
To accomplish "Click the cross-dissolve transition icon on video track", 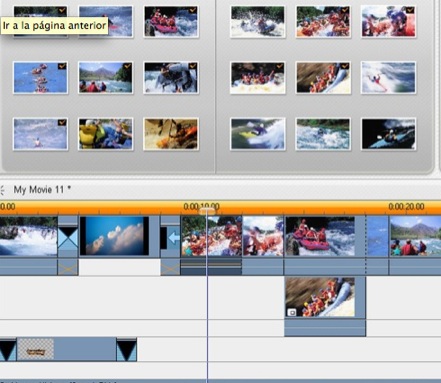I will [x=68, y=237].
